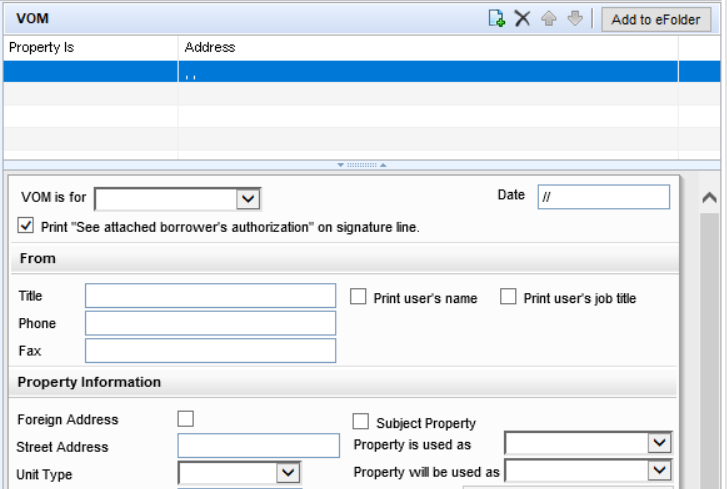Expand the Property will be used as dropdown
This screenshot has height=489, width=727.
pos(659,470)
